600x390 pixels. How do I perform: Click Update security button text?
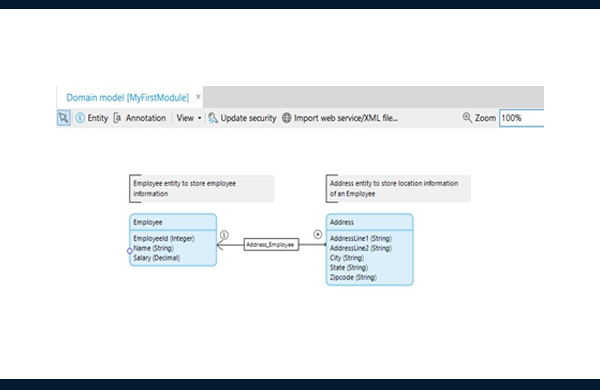click(x=248, y=118)
